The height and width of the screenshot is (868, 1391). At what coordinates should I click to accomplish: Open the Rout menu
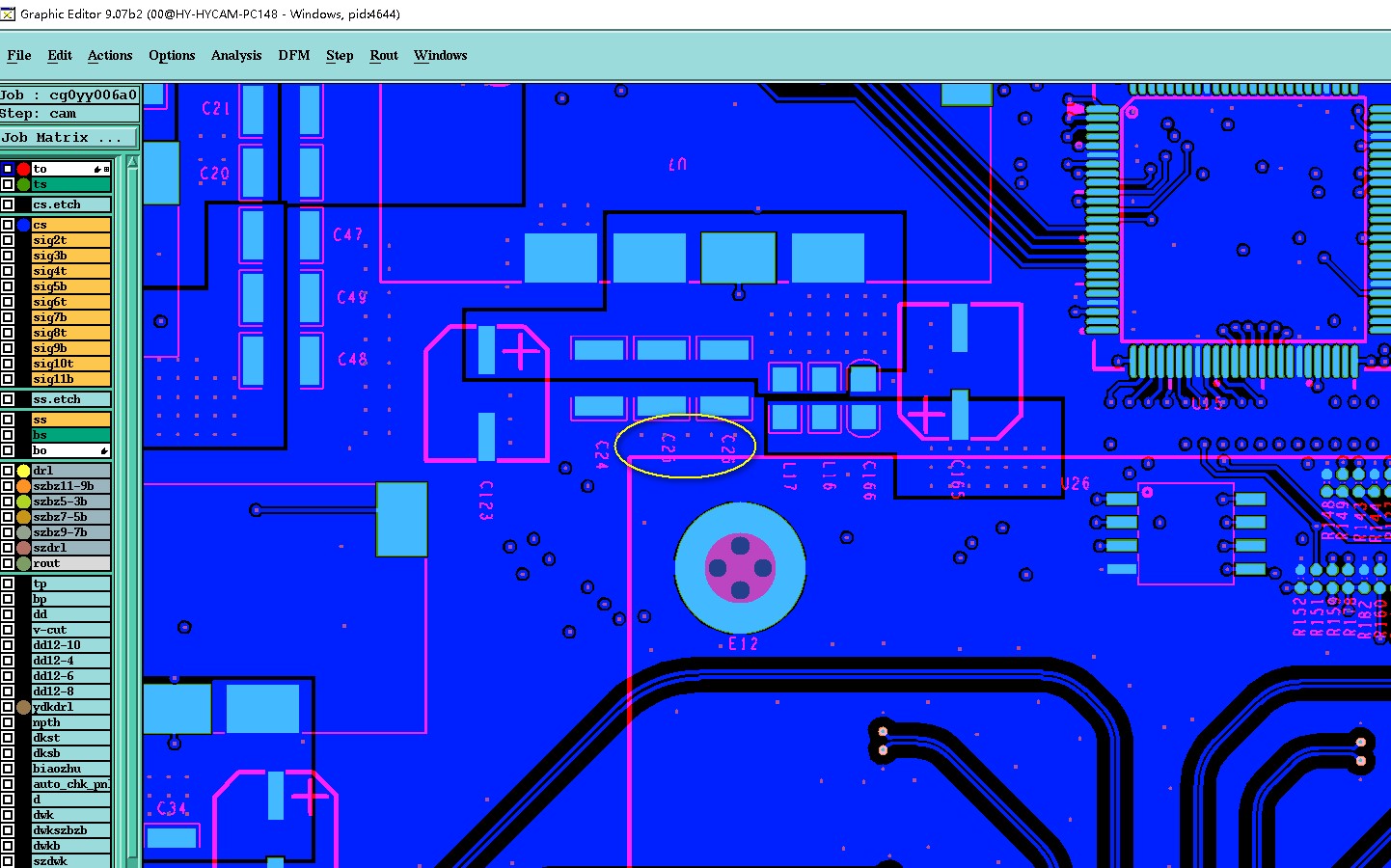tap(384, 55)
